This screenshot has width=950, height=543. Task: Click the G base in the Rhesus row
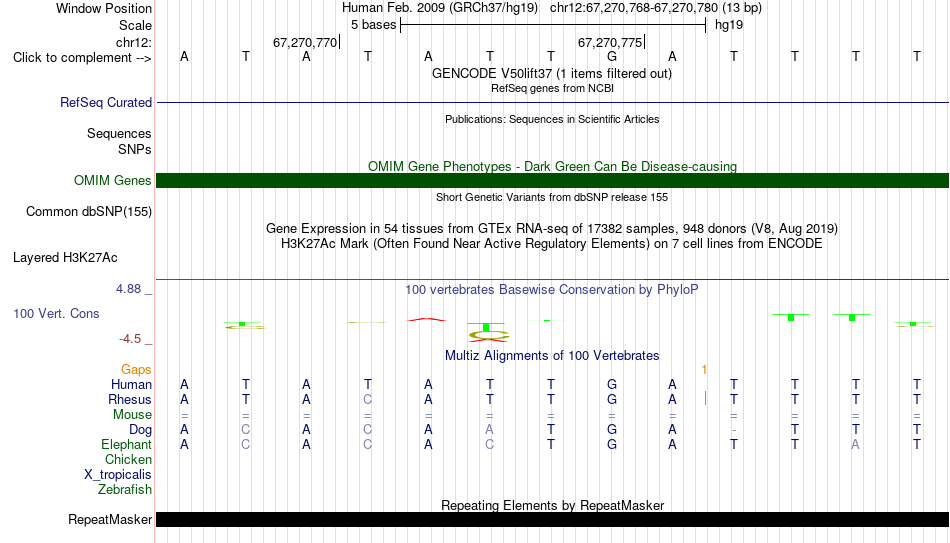[612, 399]
